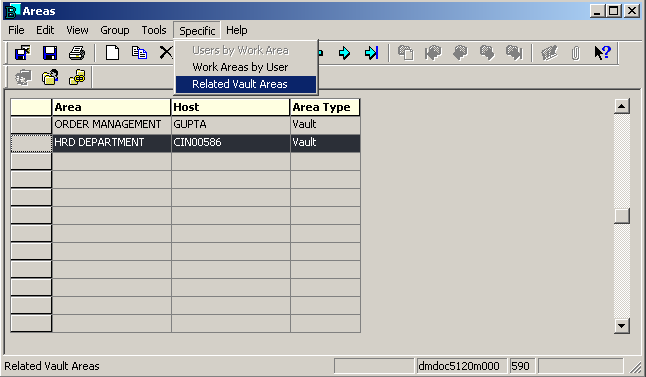Choose Related Vault Areas menu entry
This screenshot has width=646, height=377.
click(246, 84)
